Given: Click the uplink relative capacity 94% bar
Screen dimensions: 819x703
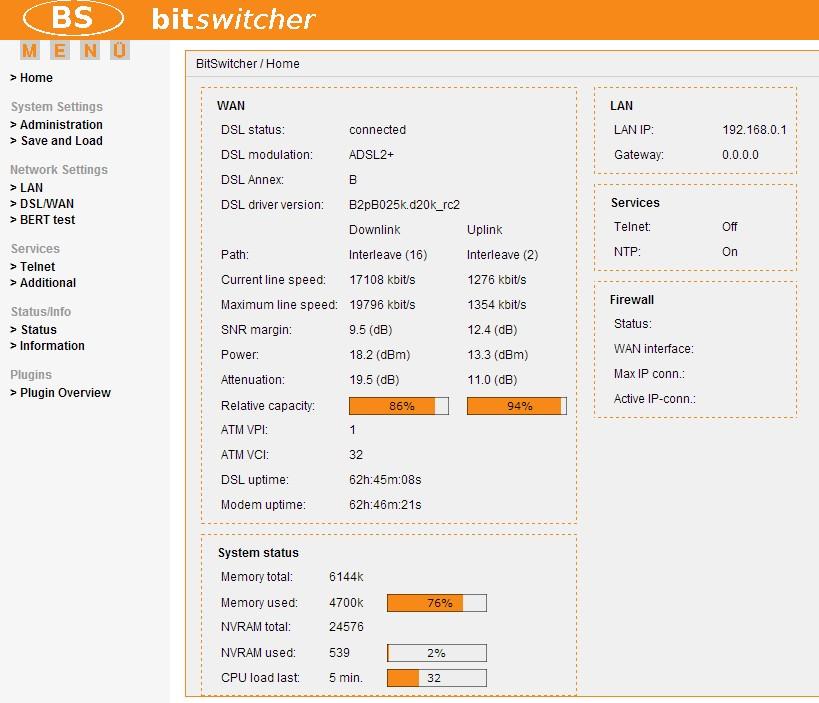Looking at the screenshot, I should coord(517,406).
